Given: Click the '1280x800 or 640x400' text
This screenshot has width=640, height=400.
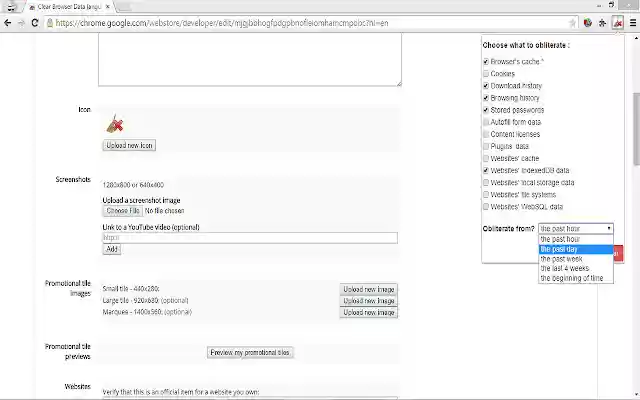Looking at the screenshot, I should [x=133, y=185].
